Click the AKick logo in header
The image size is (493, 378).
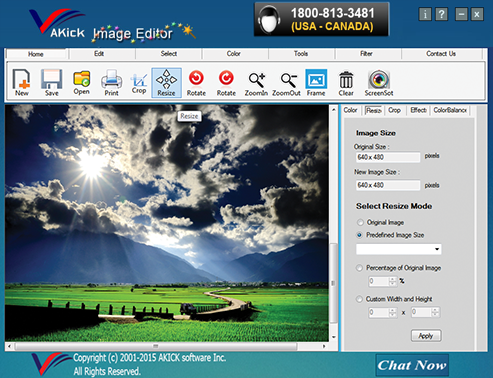coord(57,23)
